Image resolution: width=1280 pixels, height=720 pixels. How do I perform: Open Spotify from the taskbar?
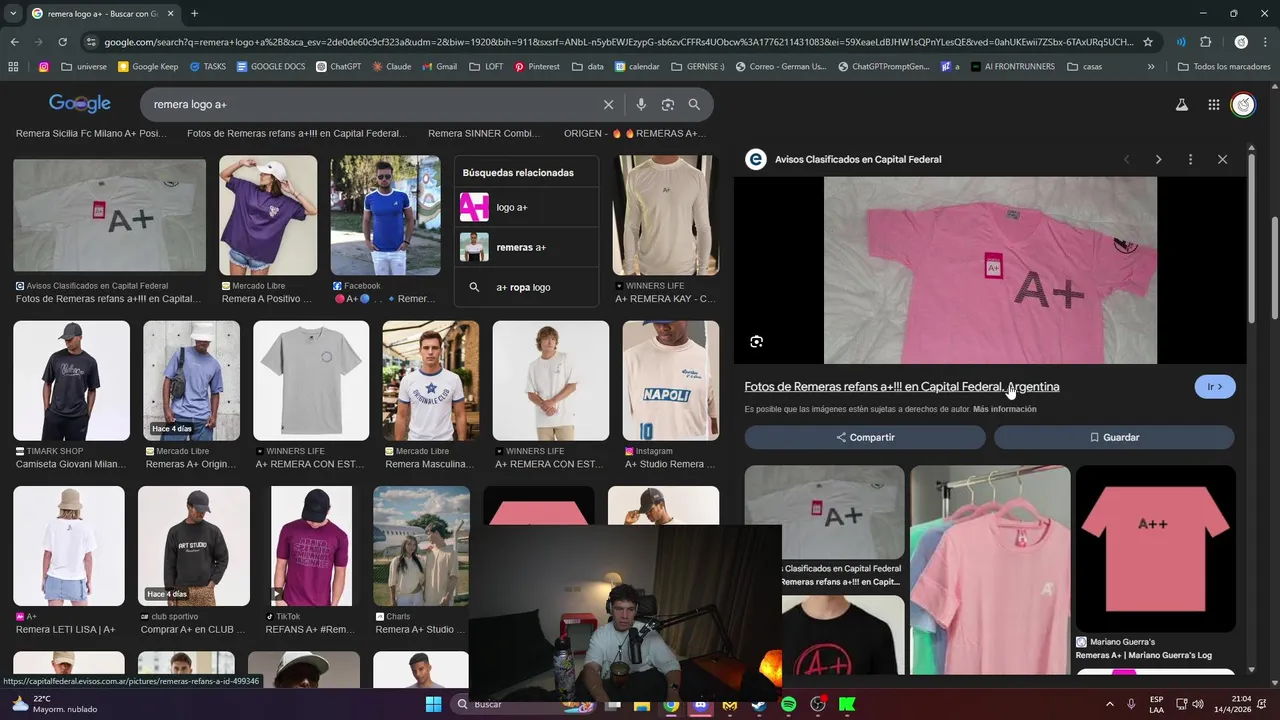788,704
